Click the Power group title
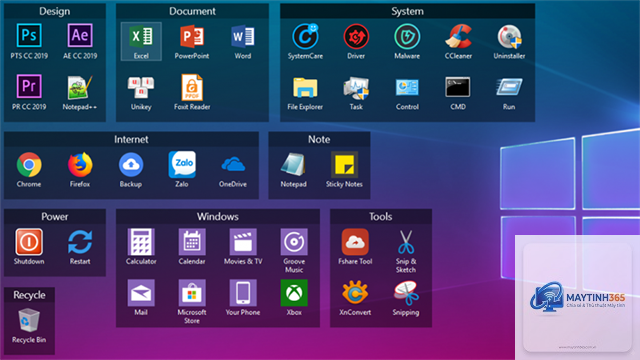The height and width of the screenshot is (360, 640). pyautogui.click(x=55, y=216)
